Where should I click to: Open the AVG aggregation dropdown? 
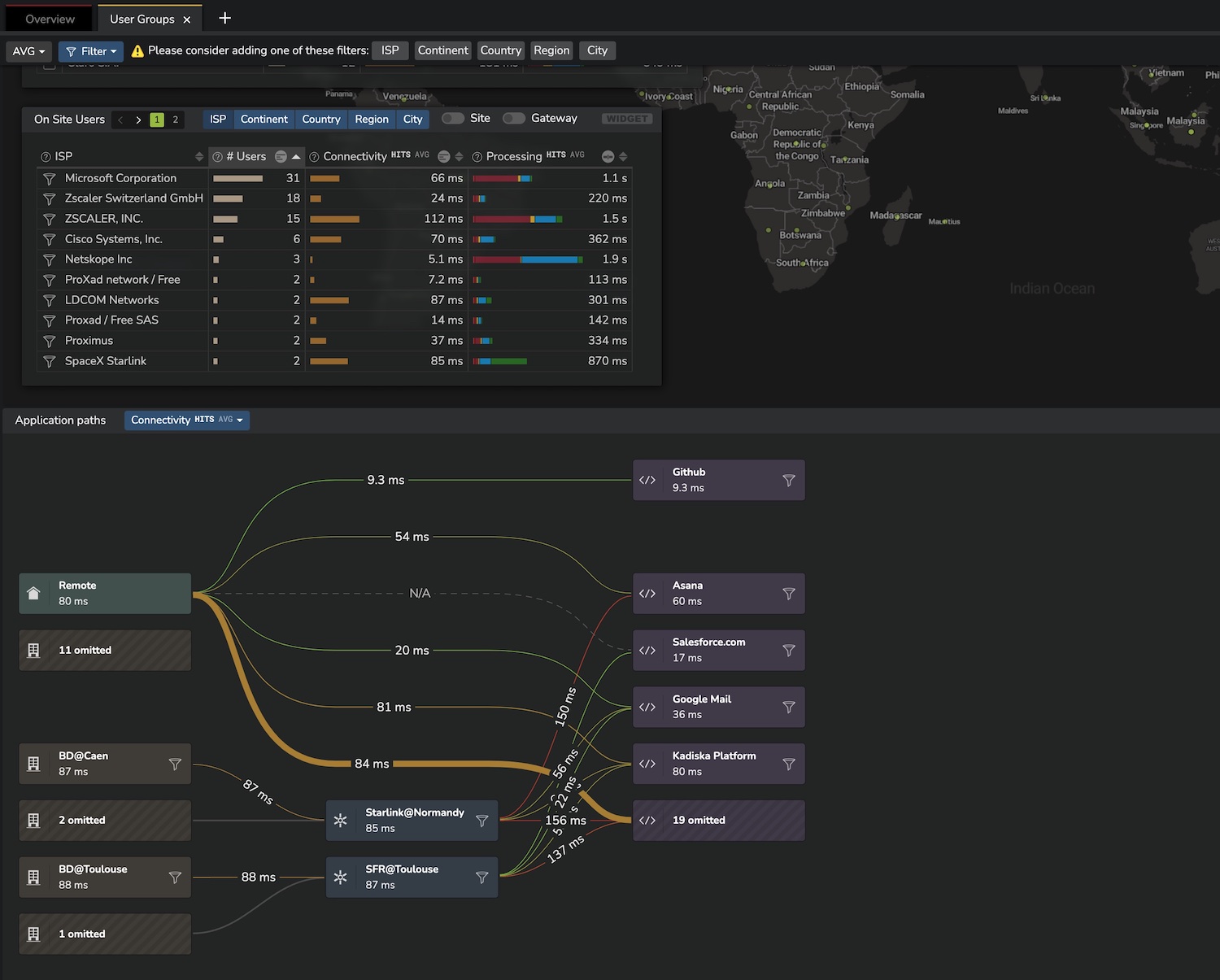point(28,51)
